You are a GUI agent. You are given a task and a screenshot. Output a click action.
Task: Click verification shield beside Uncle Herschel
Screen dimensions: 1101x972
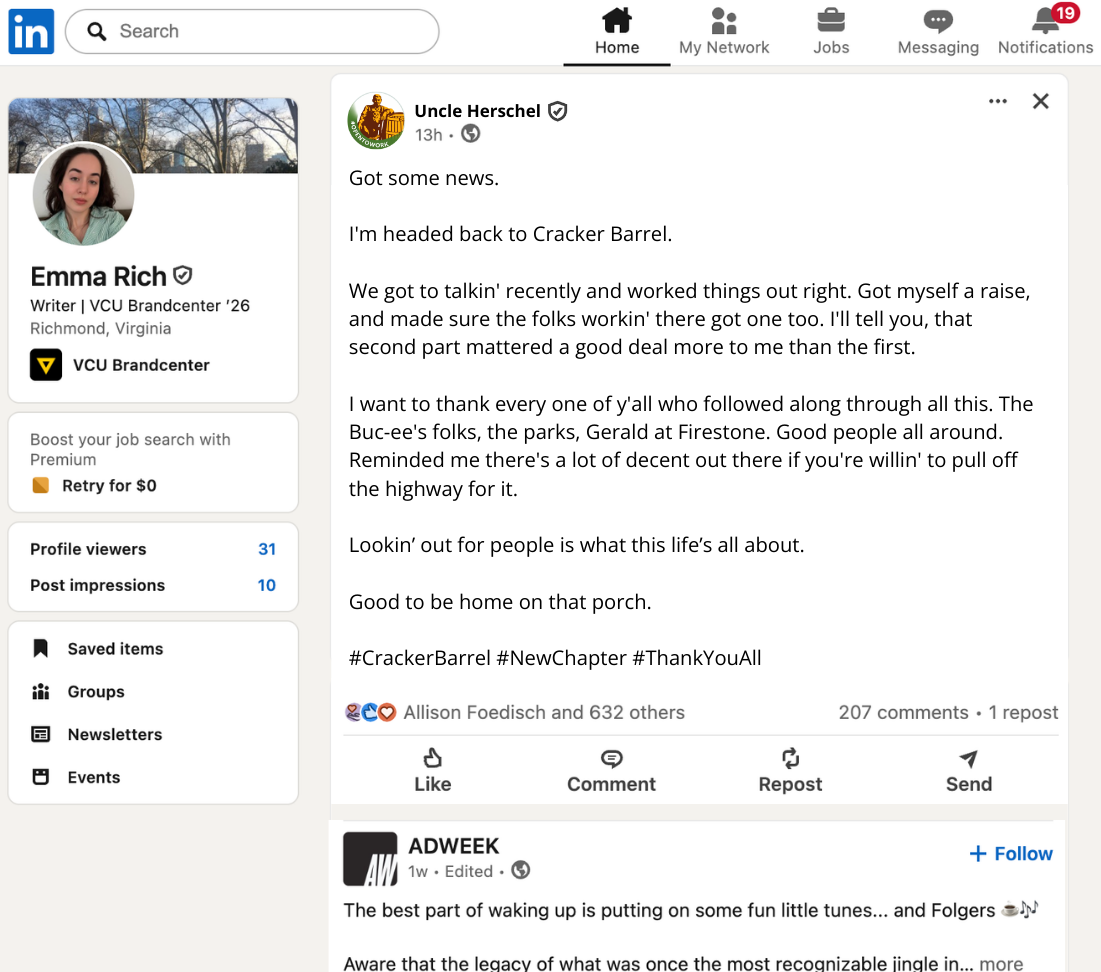(558, 111)
